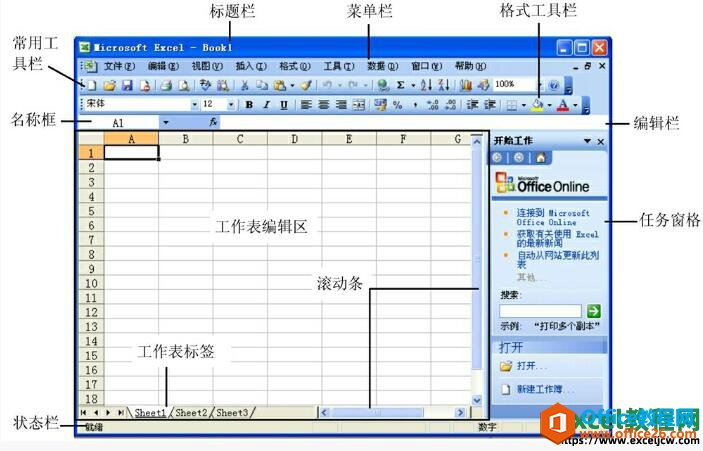Click green search Go arrow button
Screen dimensions: 703x451
[594, 311]
